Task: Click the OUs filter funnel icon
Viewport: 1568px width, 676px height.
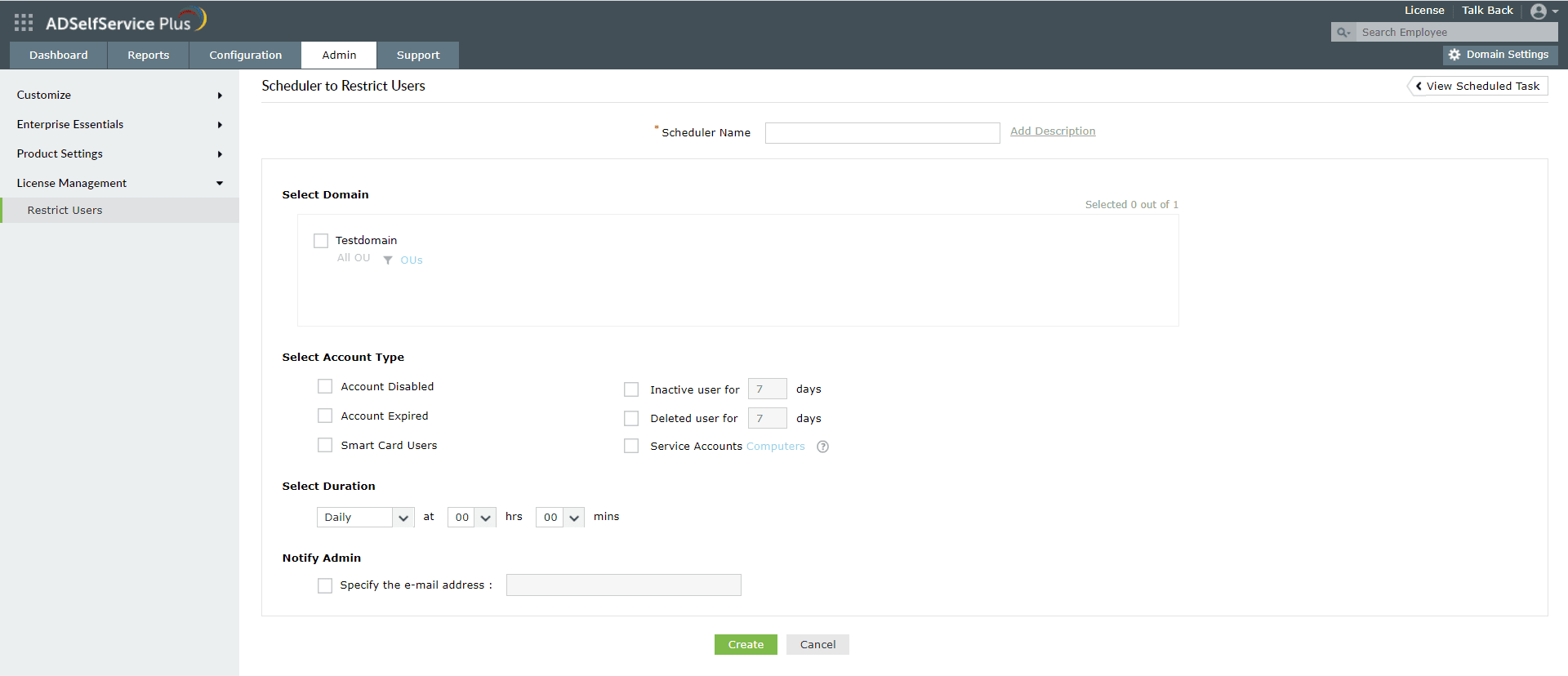Action: coord(388,260)
